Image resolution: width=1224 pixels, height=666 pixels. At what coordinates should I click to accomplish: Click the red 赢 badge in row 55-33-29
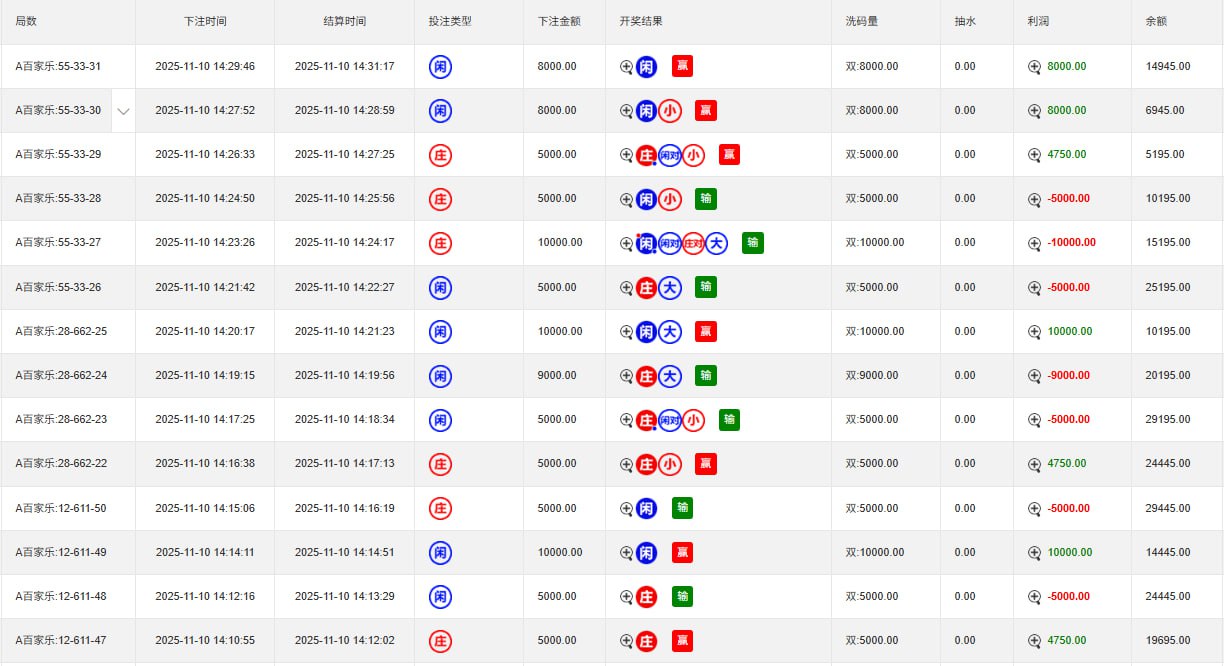tap(729, 155)
